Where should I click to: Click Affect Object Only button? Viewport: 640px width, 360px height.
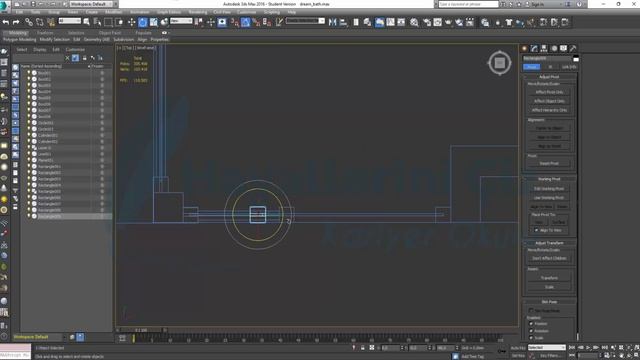click(x=549, y=101)
